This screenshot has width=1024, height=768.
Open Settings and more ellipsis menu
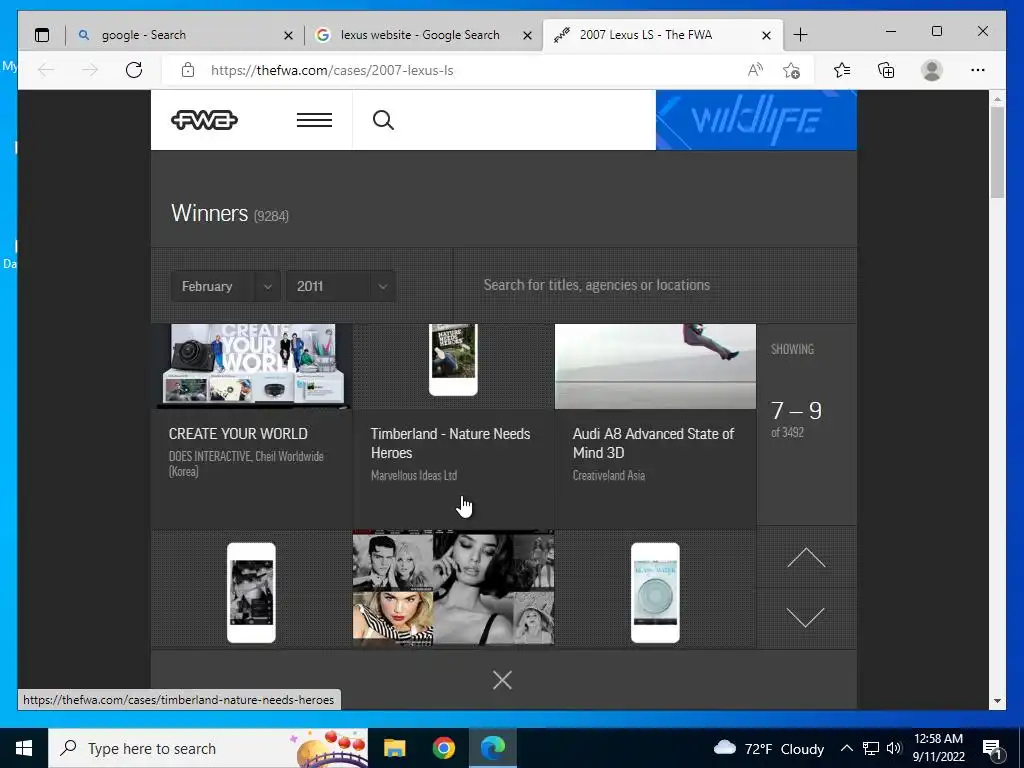click(x=978, y=70)
